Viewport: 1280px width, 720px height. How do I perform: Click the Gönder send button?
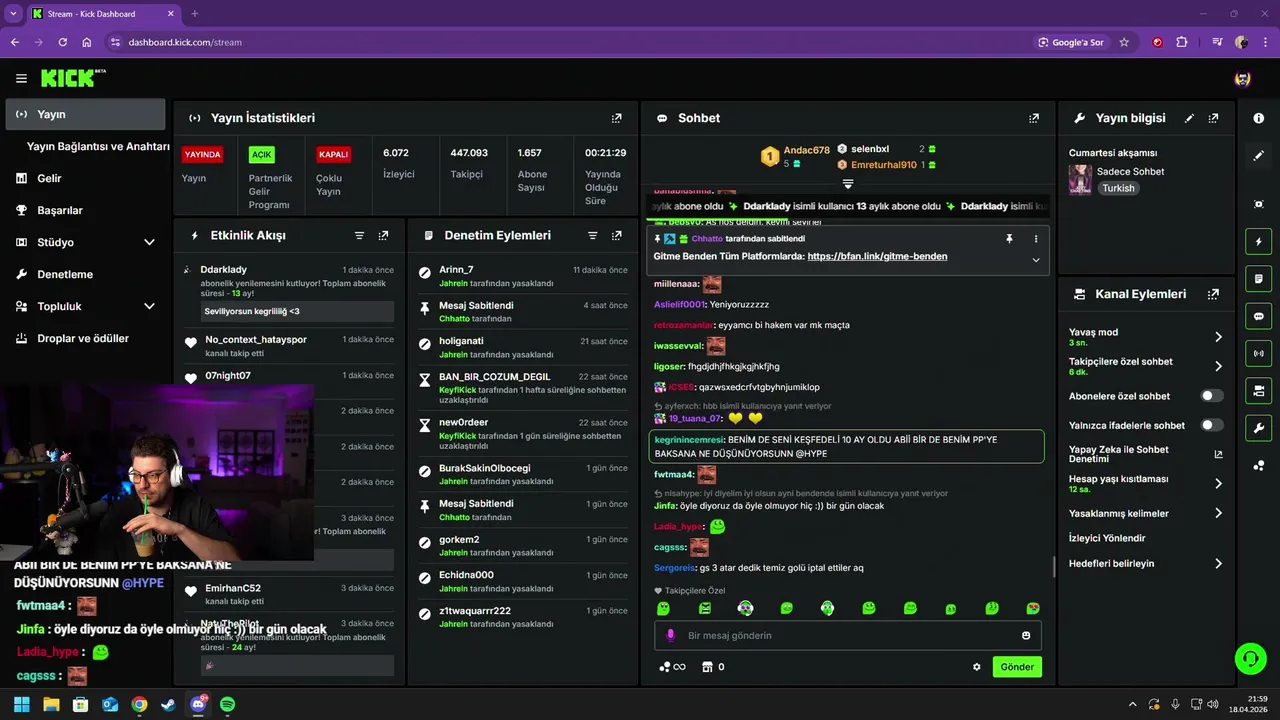pos(1017,667)
